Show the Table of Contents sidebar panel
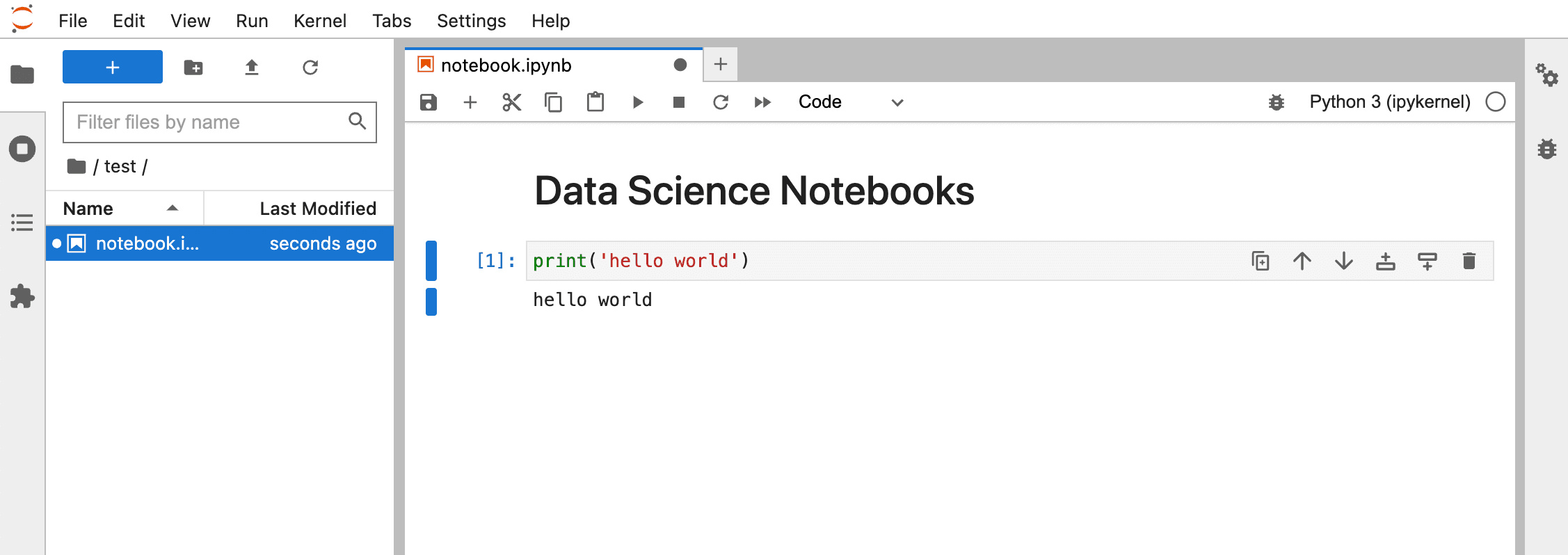The image size is (1568, 555). click(x=22, y=223)
